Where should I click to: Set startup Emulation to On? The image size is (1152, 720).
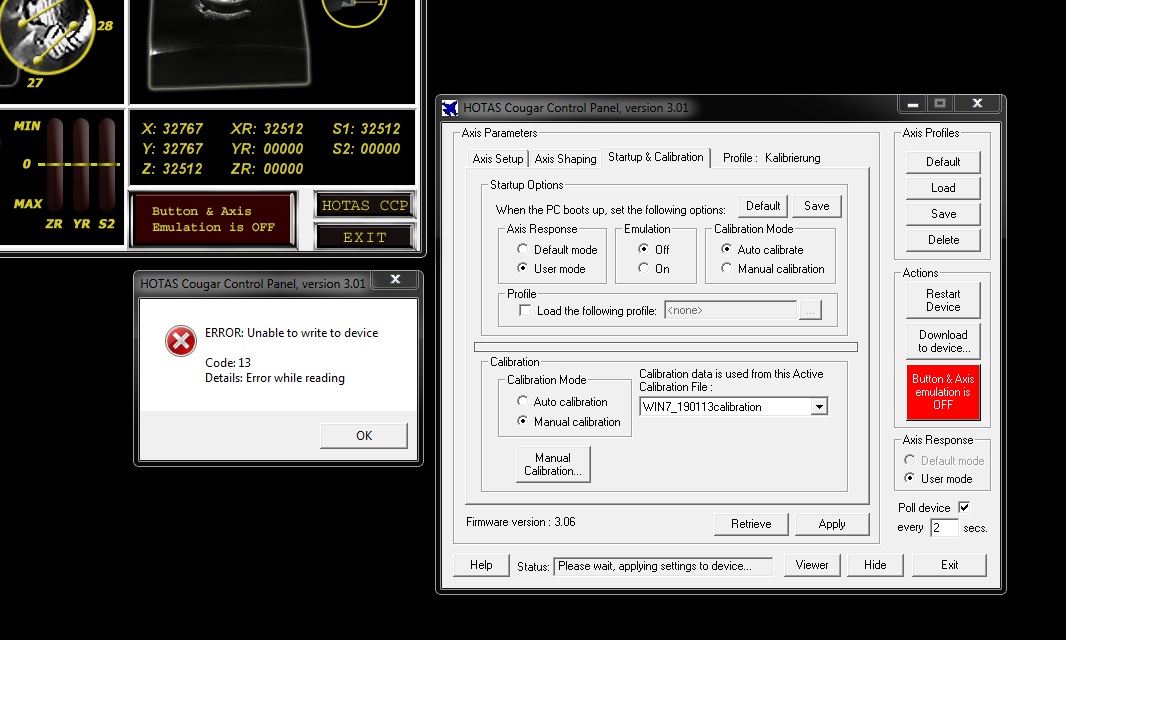tap(644, 268)
